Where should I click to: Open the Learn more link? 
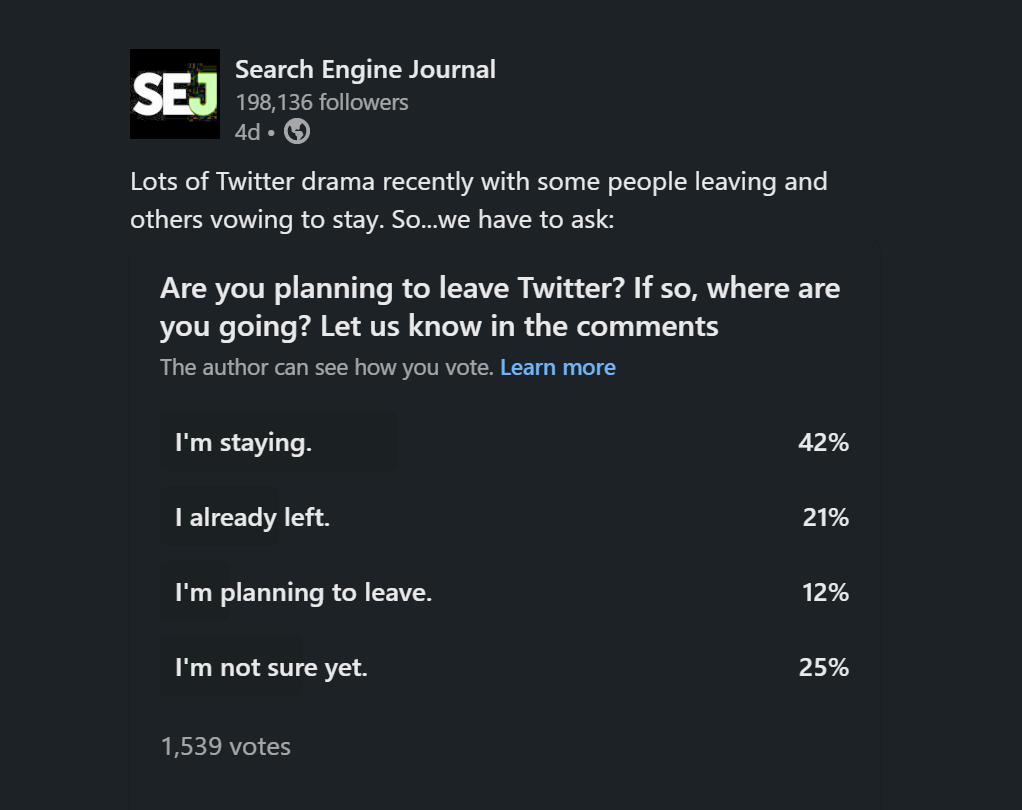[x=558, y=368]
